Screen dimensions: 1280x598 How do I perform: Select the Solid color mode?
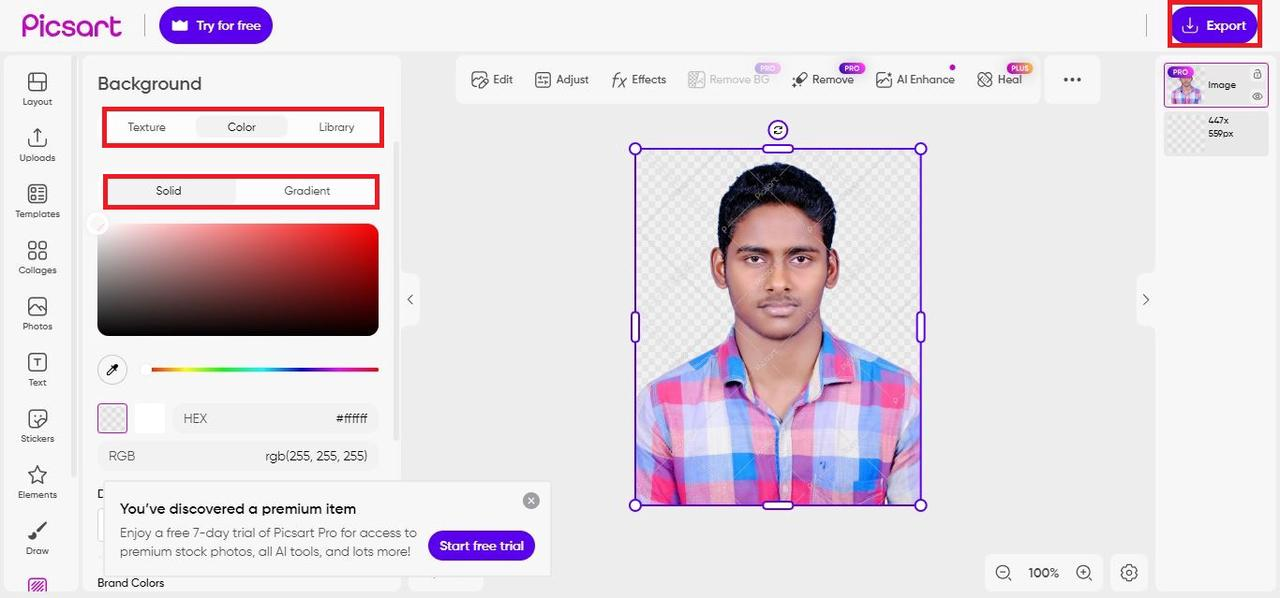click(x=169, y=191)
